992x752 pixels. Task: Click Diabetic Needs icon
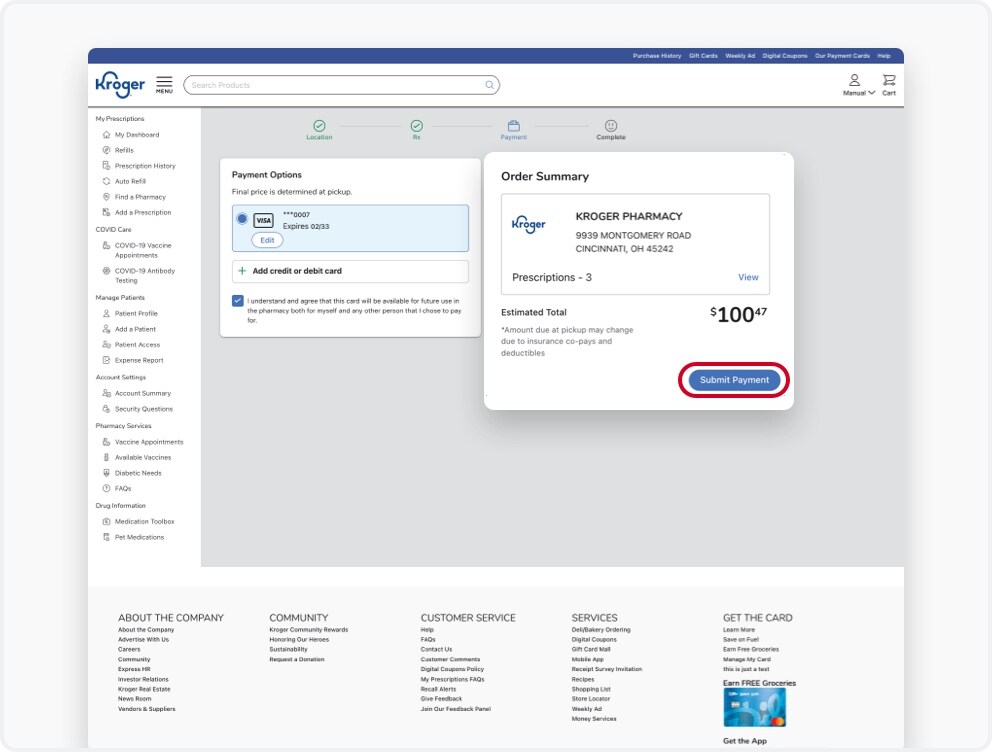tap(106, 473)
